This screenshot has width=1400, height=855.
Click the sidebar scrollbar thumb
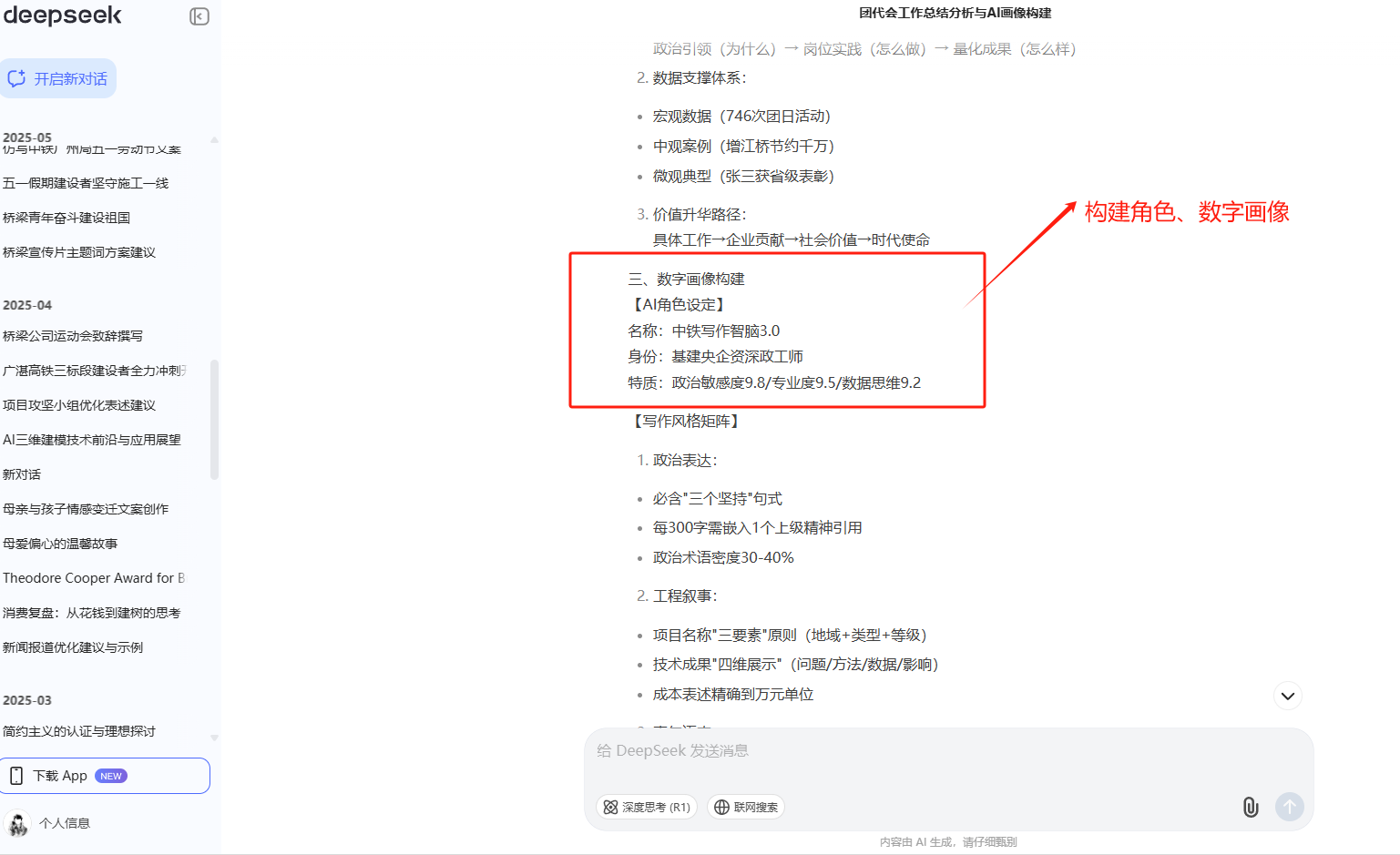click(214, 419)
